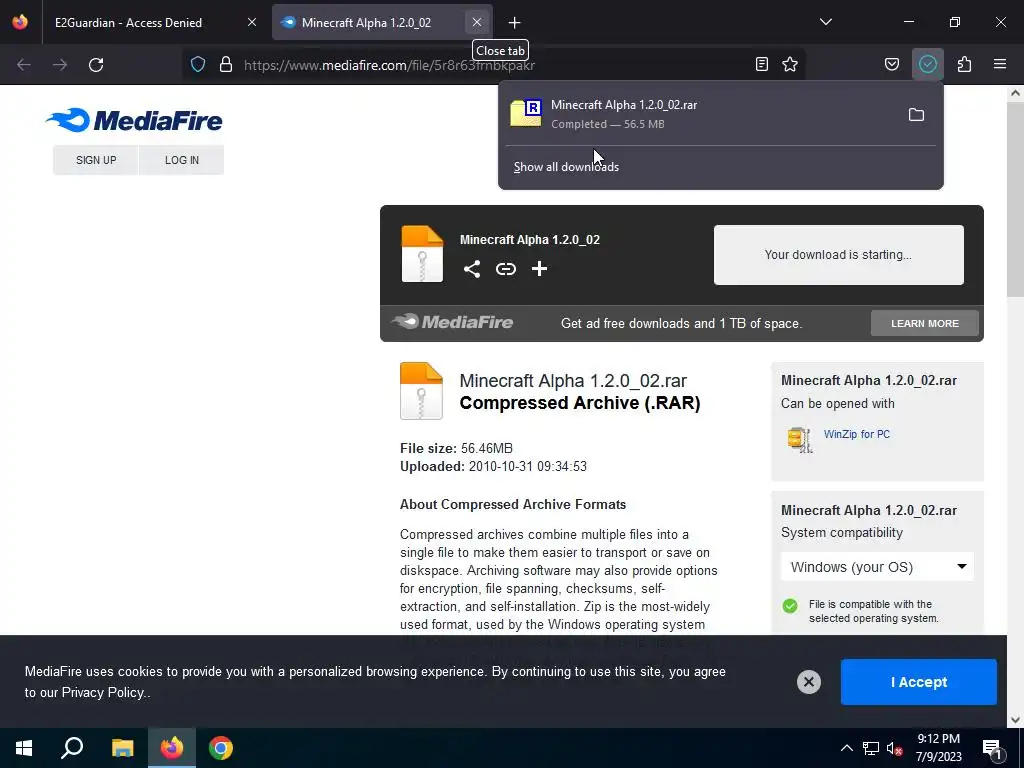Open a new tab with the plus button

(x=515, y=23)
